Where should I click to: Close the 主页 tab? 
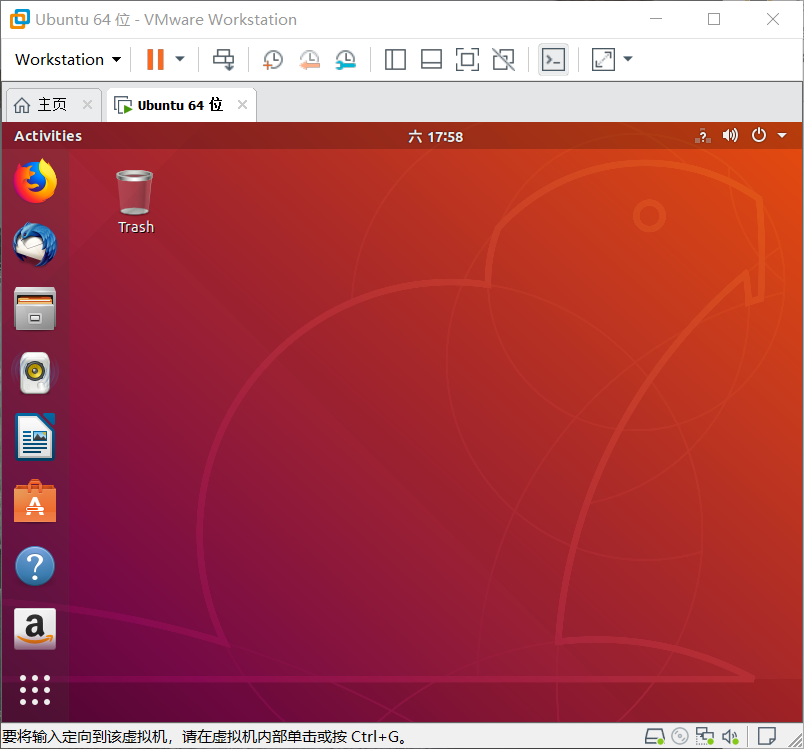tap(88, 105)
